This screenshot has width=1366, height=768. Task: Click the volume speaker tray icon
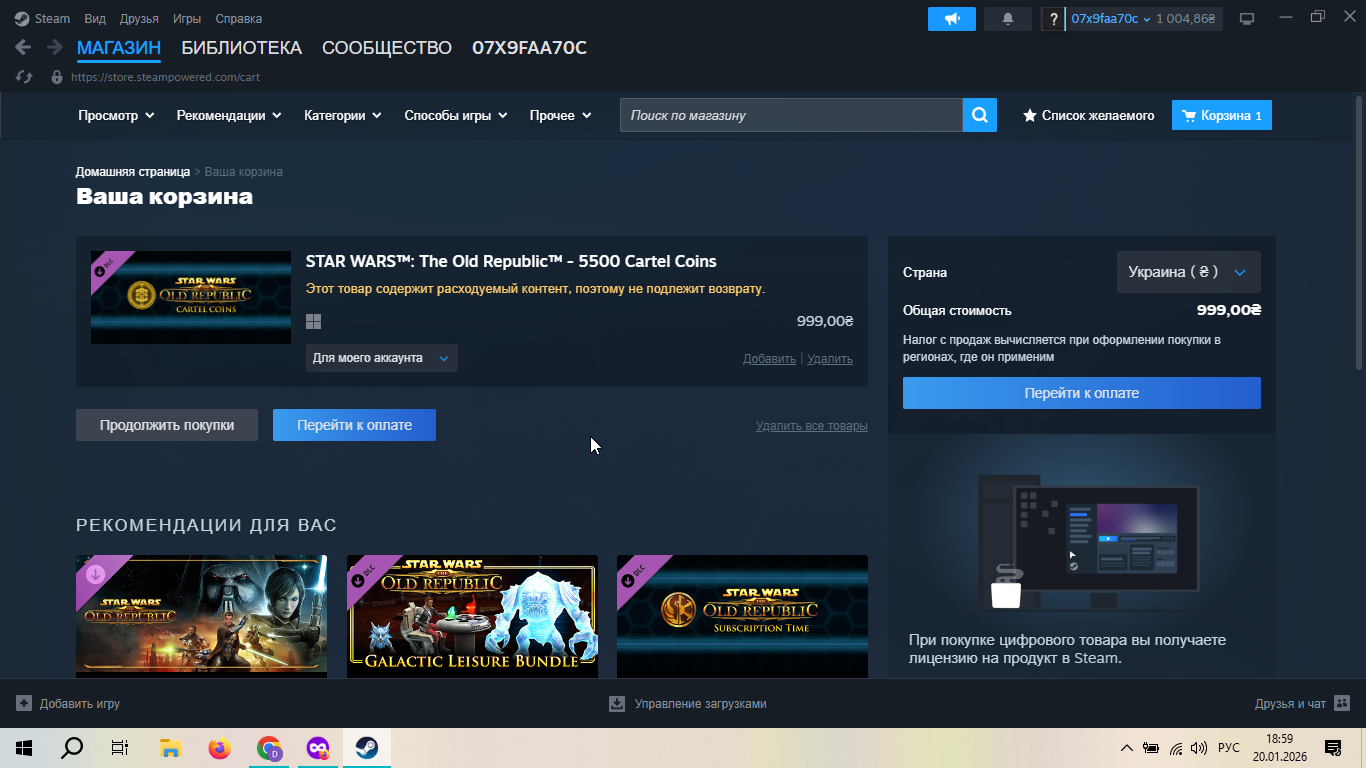[1199, 748]
